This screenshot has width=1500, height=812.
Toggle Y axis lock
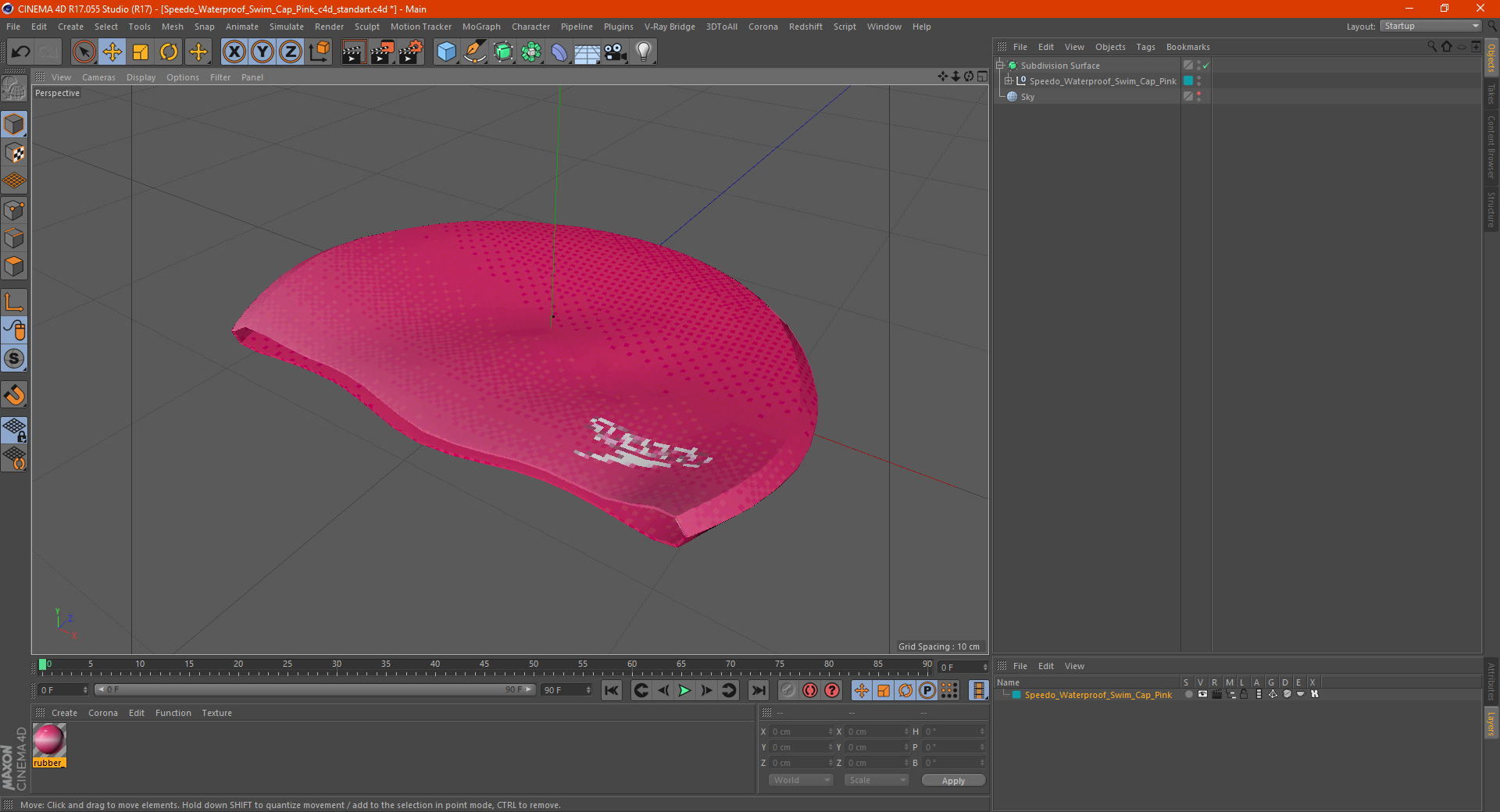click(262, 52)
